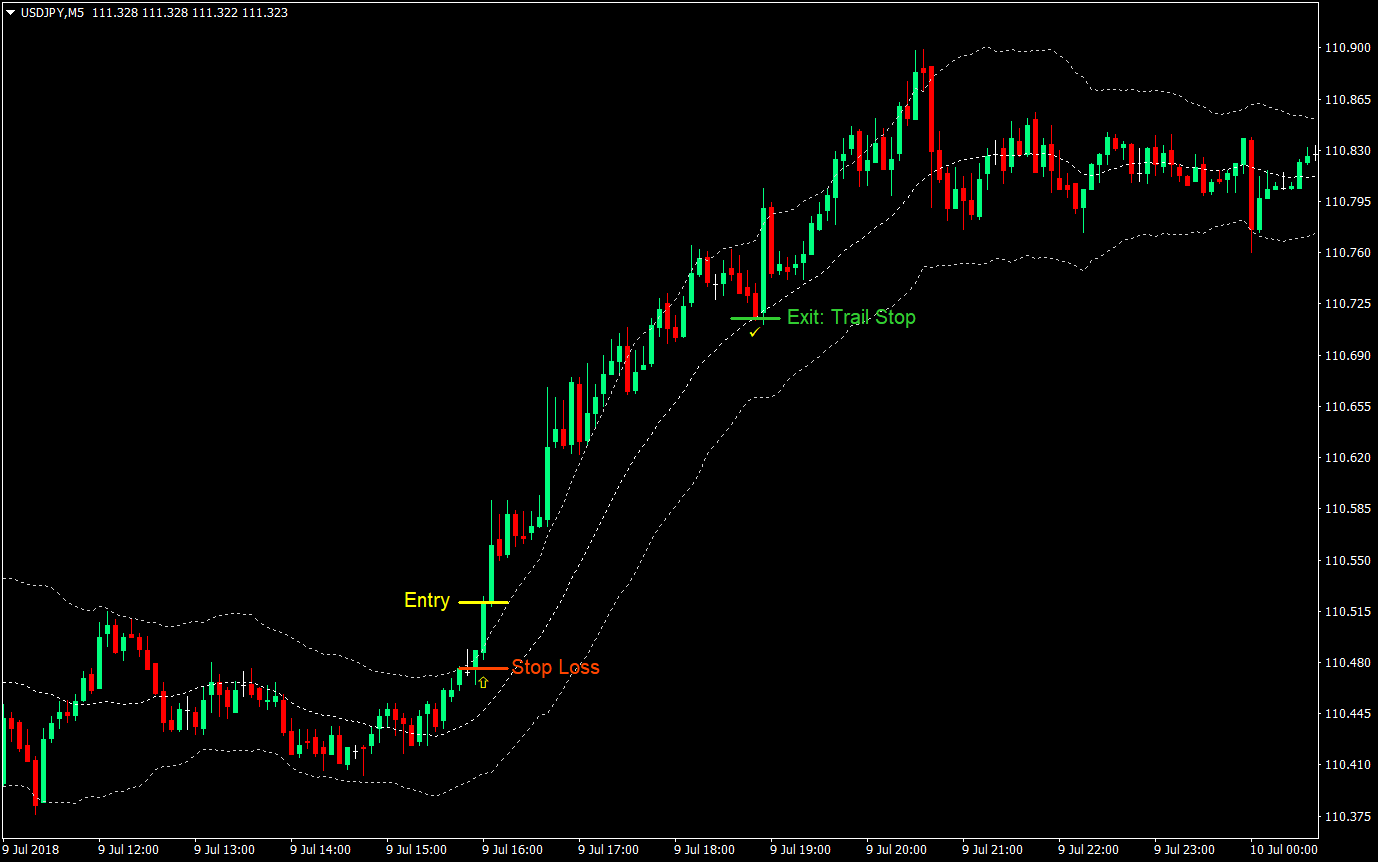Click the Exit: Trail Stop label text
The width and height of the screenshot is (1378, 862).
coord(852,317)
